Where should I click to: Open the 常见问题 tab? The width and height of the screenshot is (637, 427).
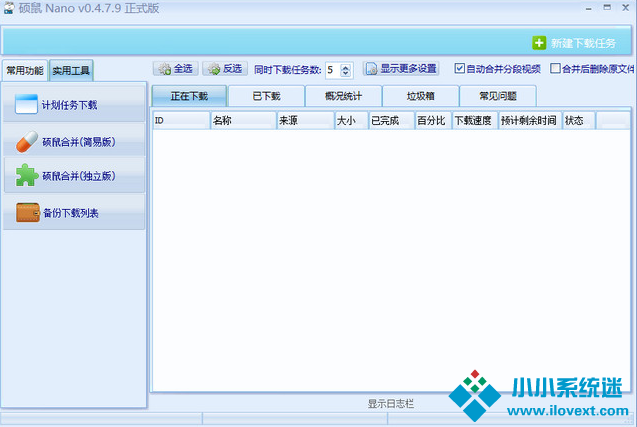point(498,96)
